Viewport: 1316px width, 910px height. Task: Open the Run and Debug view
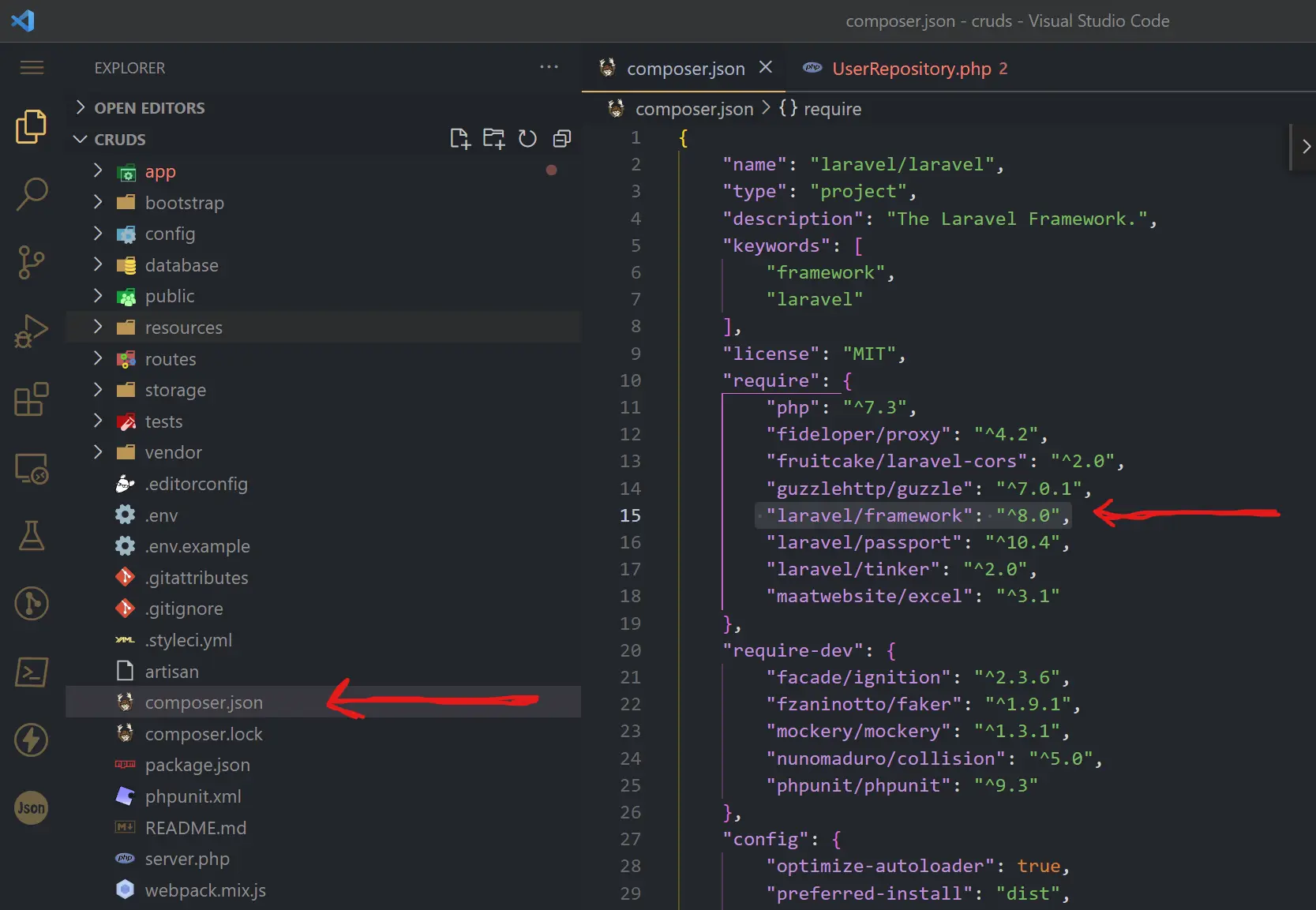coord(32,331)
